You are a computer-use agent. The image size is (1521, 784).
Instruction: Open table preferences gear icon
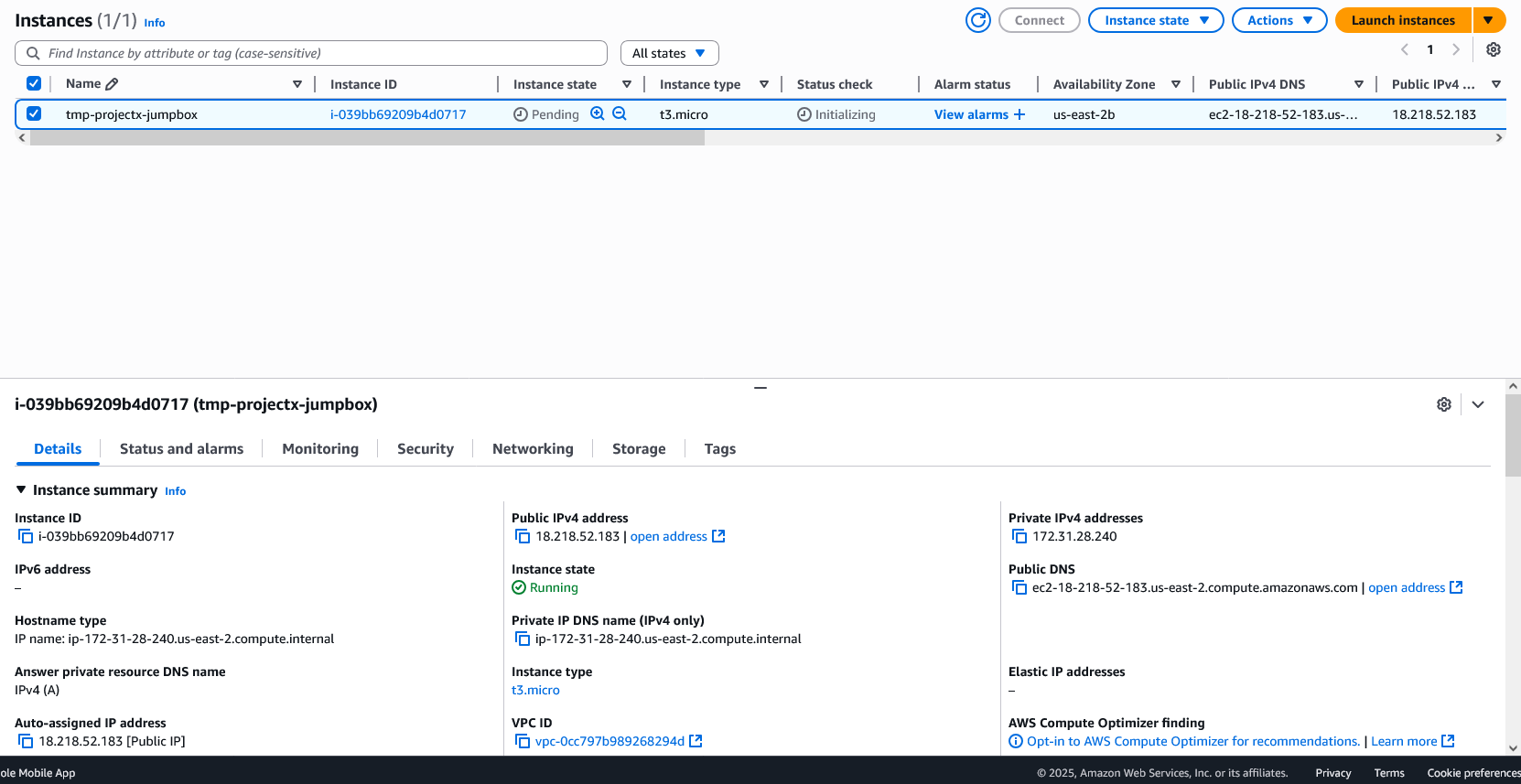[1493, 49]
